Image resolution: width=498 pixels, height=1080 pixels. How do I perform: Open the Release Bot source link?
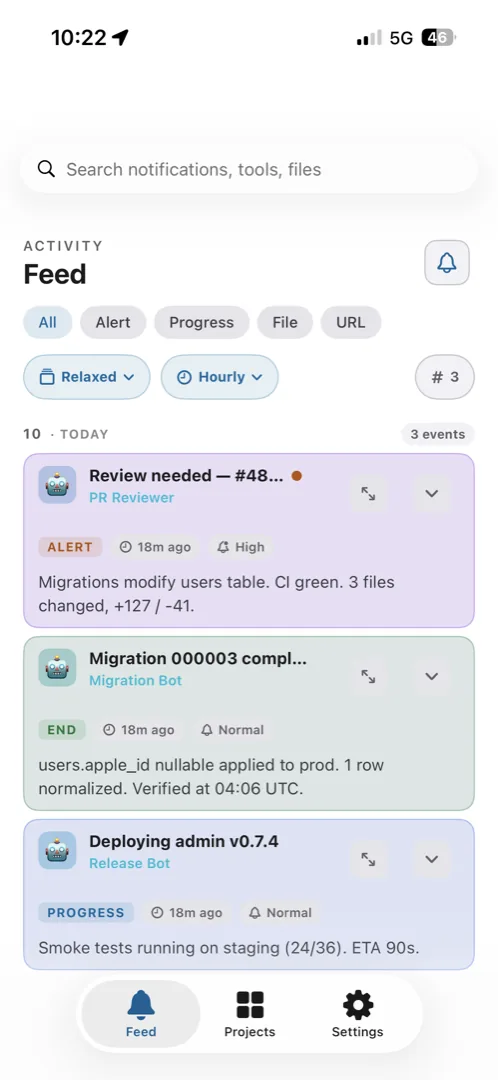pos(129,863)
